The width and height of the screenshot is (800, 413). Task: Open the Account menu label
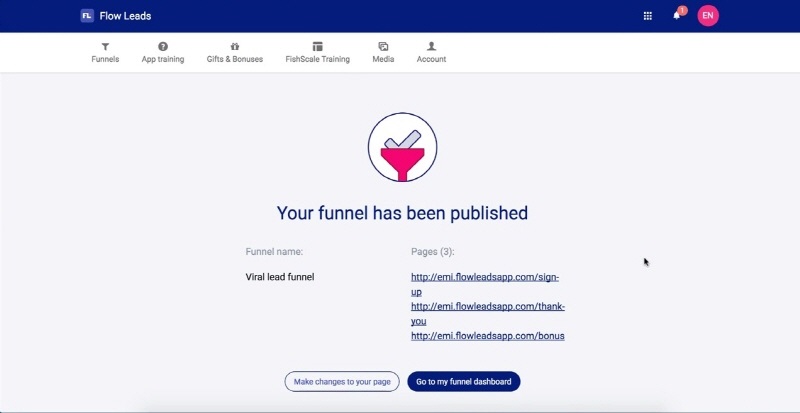[431, 59]
